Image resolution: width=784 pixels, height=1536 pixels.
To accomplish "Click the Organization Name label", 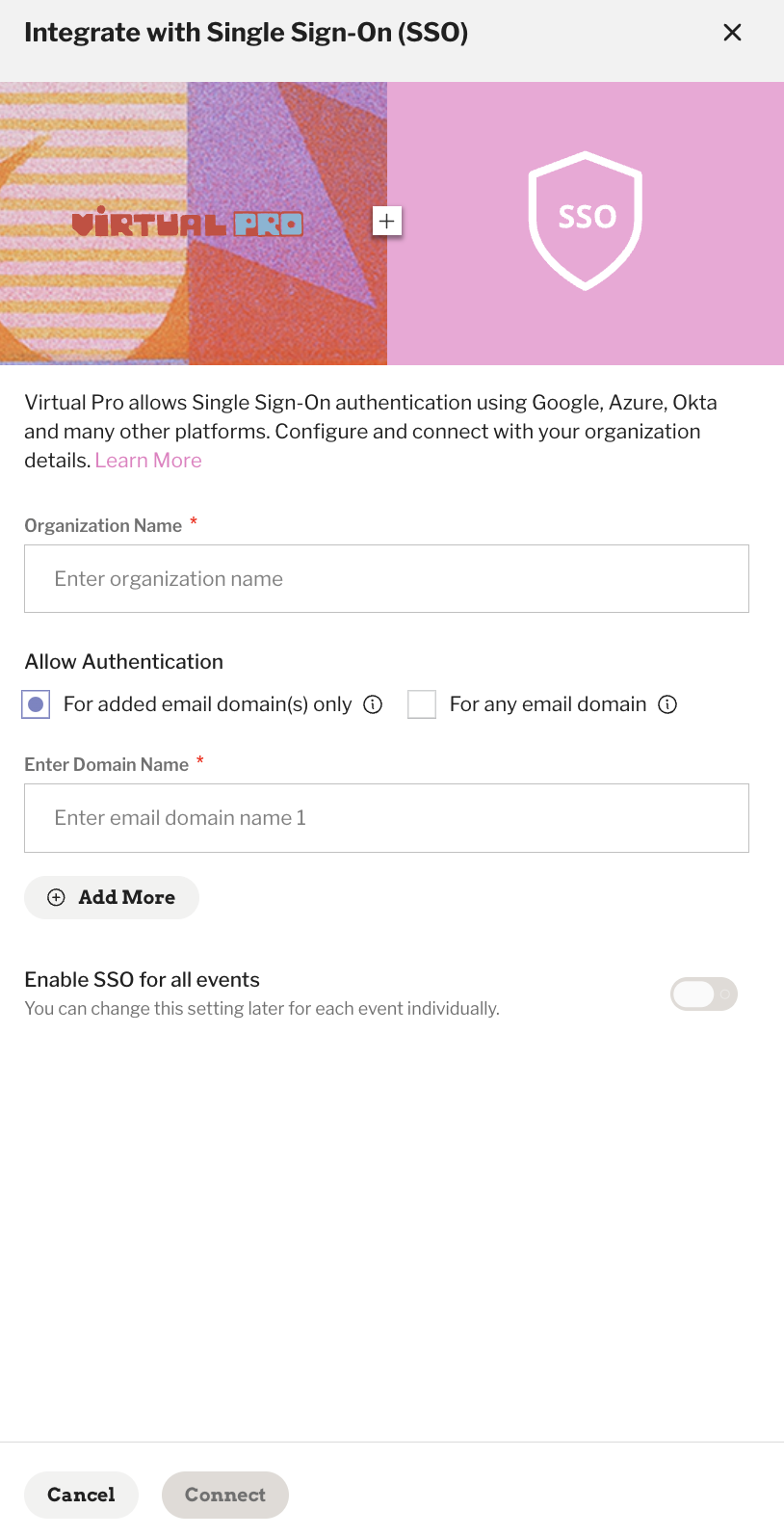I will [x=103, y=525].
